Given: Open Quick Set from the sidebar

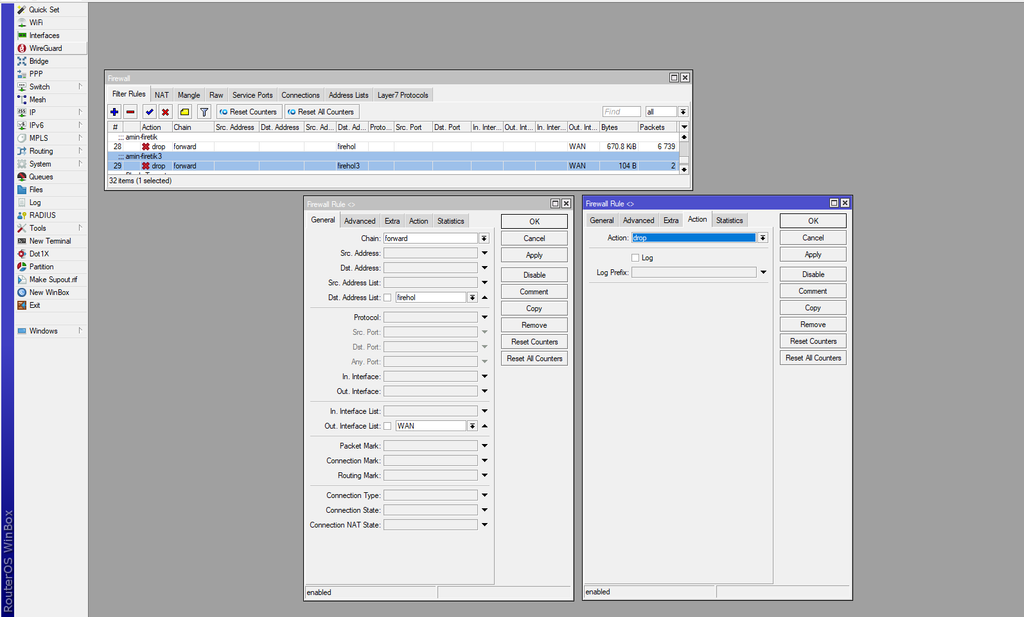Looking at the screenshot, I should point(44,10).
